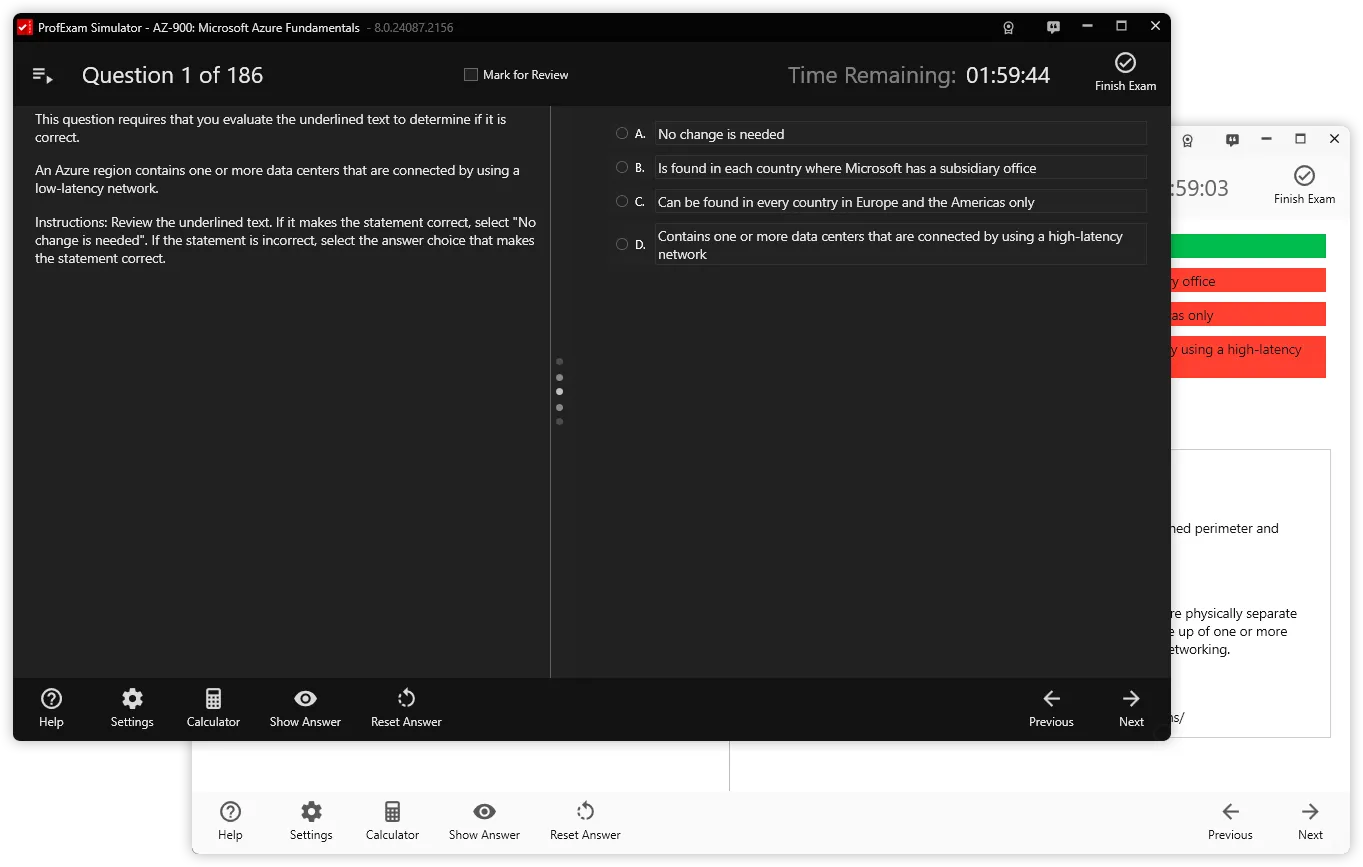
Task: Click the 'subsidiary office' answer text box
Action: 900,168
